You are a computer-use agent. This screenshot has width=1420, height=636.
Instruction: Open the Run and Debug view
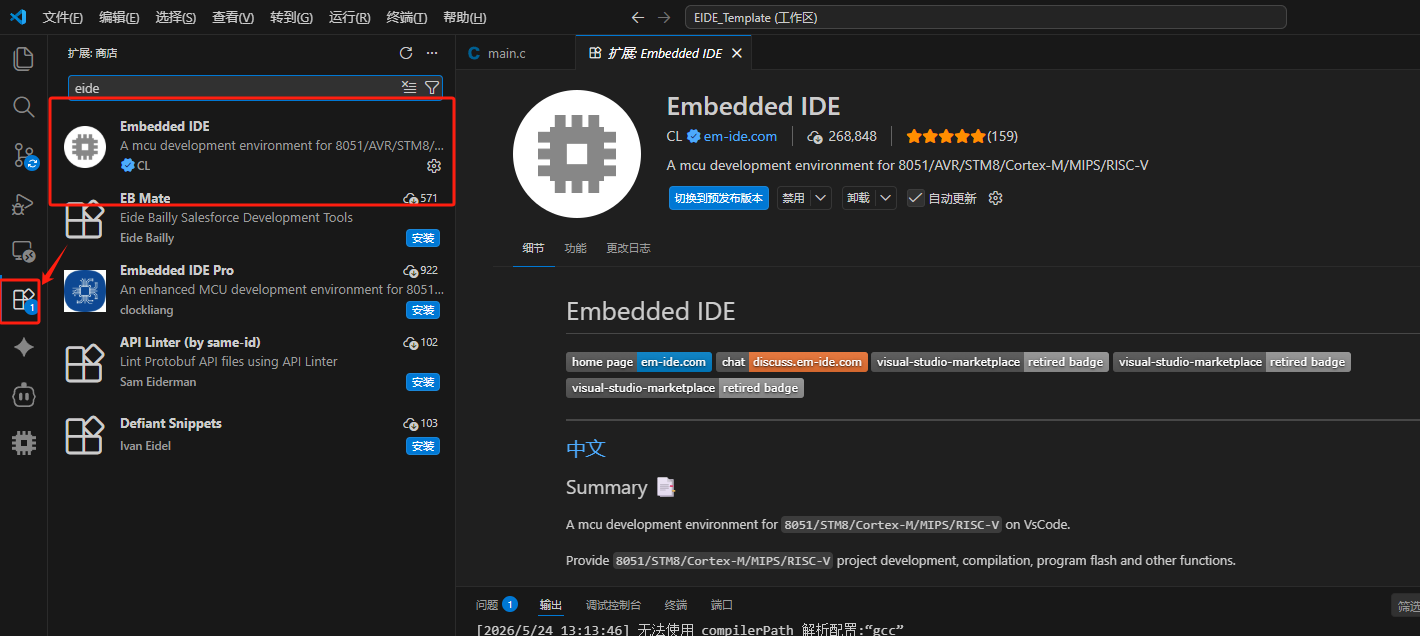(23, 204)
